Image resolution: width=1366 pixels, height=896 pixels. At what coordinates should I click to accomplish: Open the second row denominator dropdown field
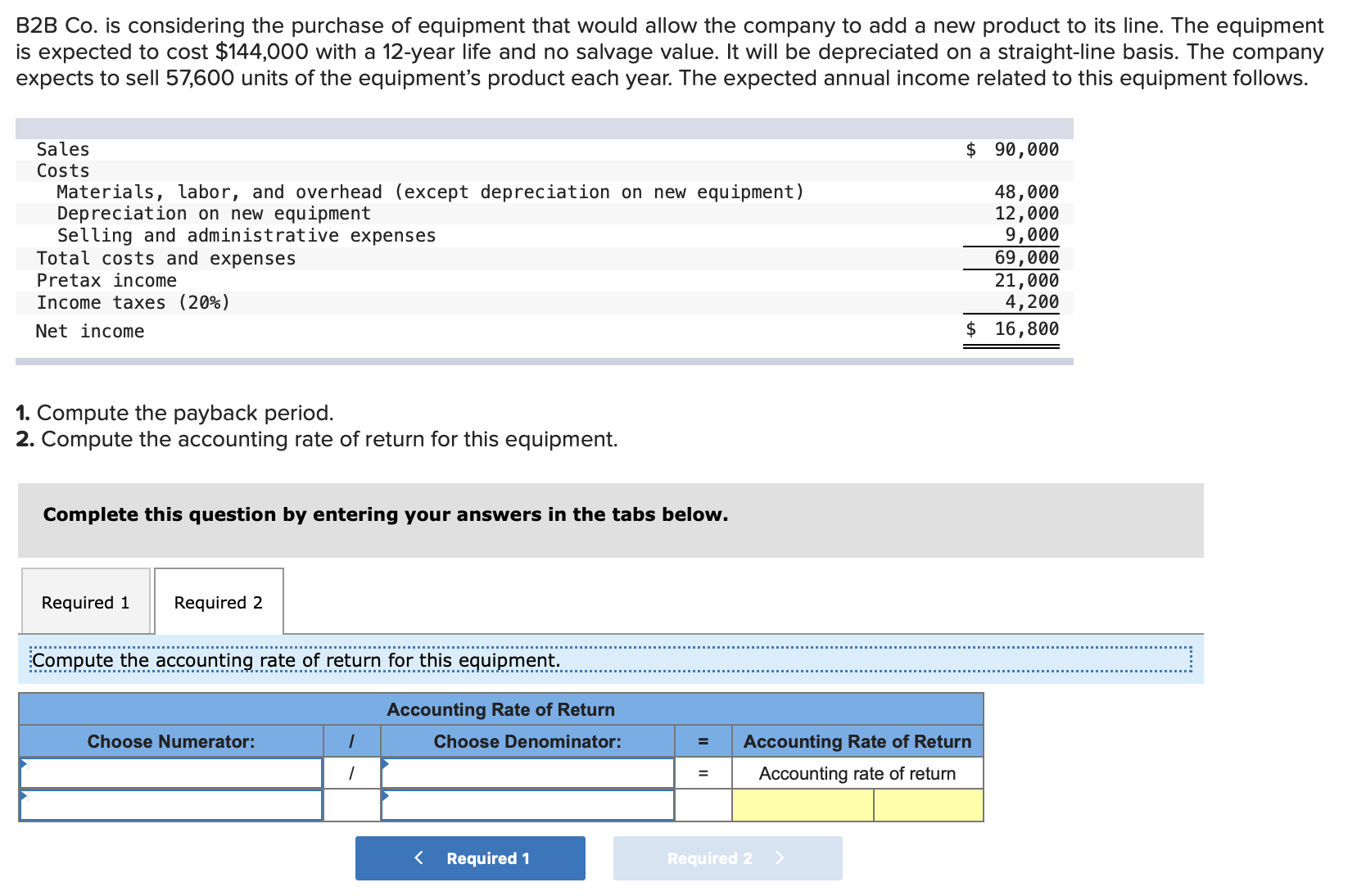[x=527, y=805]
